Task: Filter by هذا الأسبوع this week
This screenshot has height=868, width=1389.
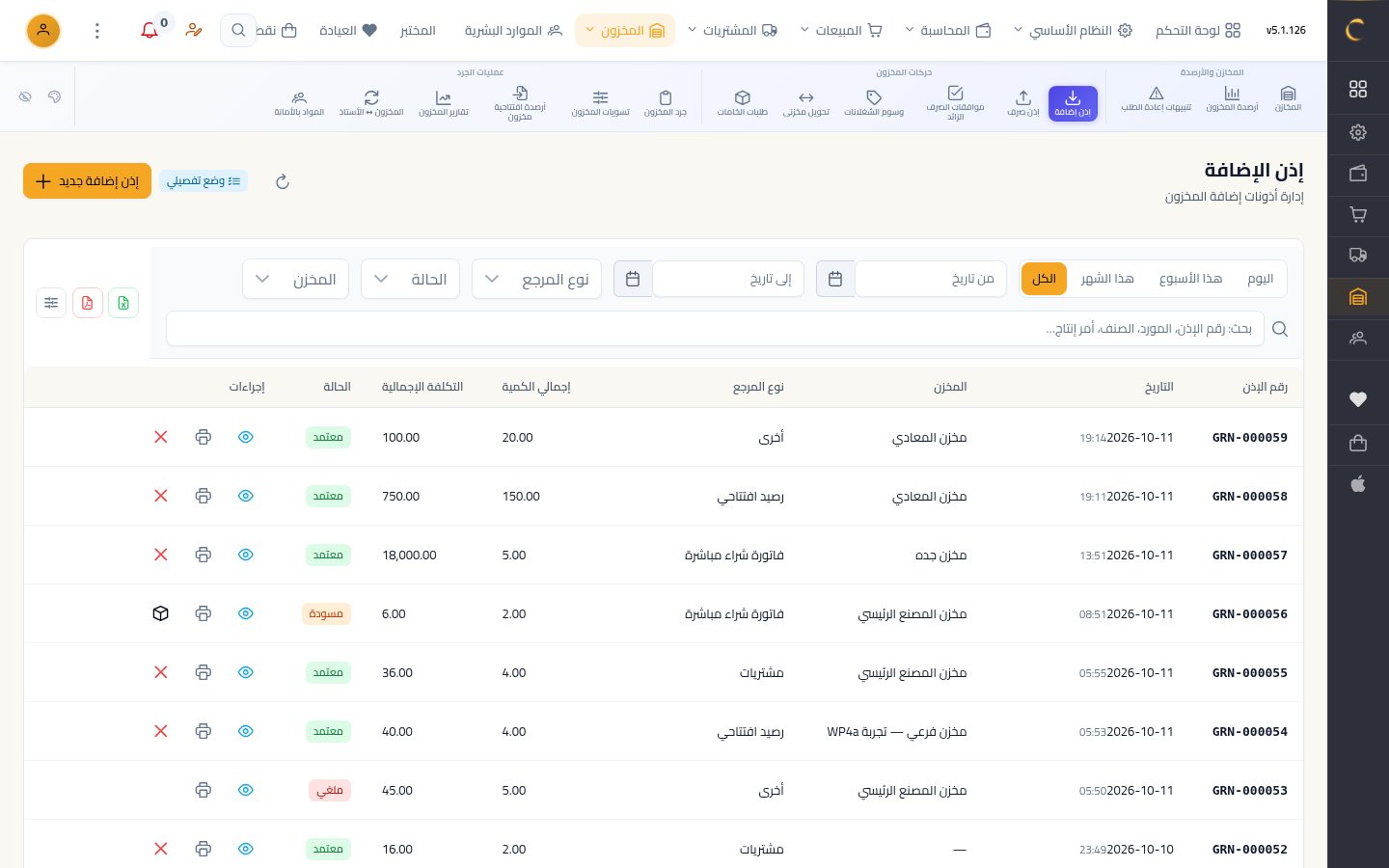Action: coord(1190,279)
